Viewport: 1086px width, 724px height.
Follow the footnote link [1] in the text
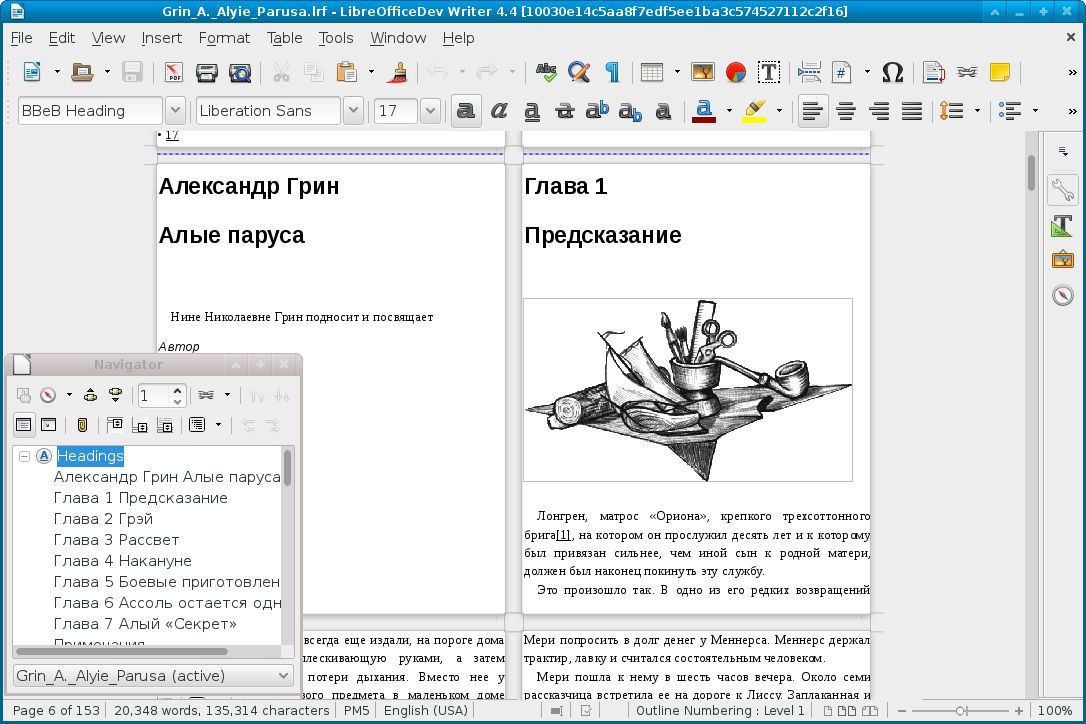[x=564, y=536]
